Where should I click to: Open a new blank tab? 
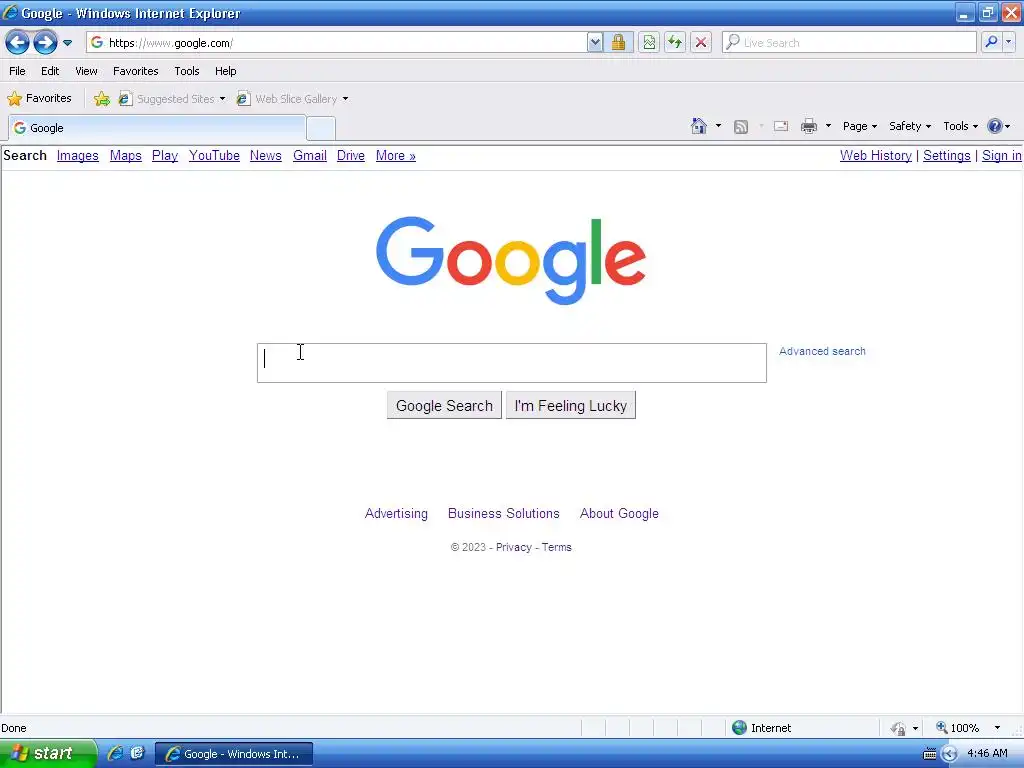(321, 128)
